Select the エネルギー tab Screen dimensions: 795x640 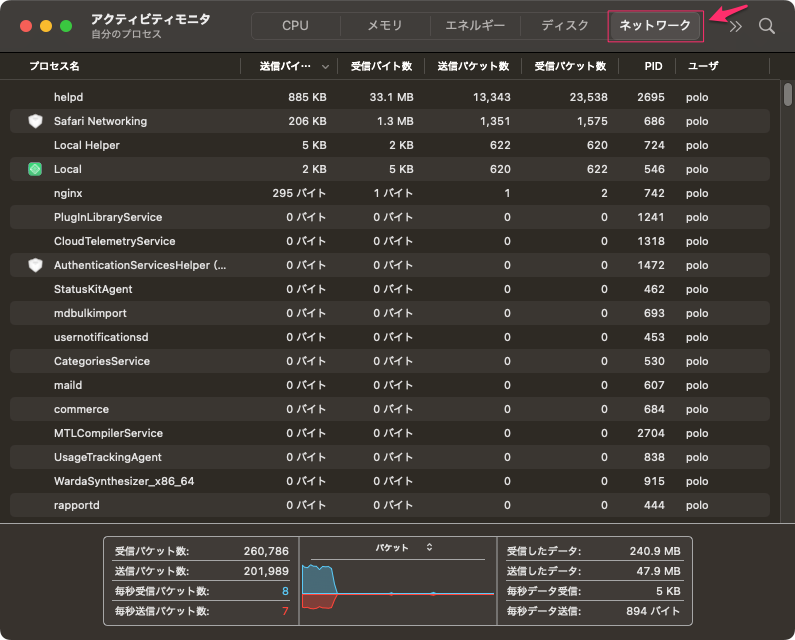click(x=475, y=26)
